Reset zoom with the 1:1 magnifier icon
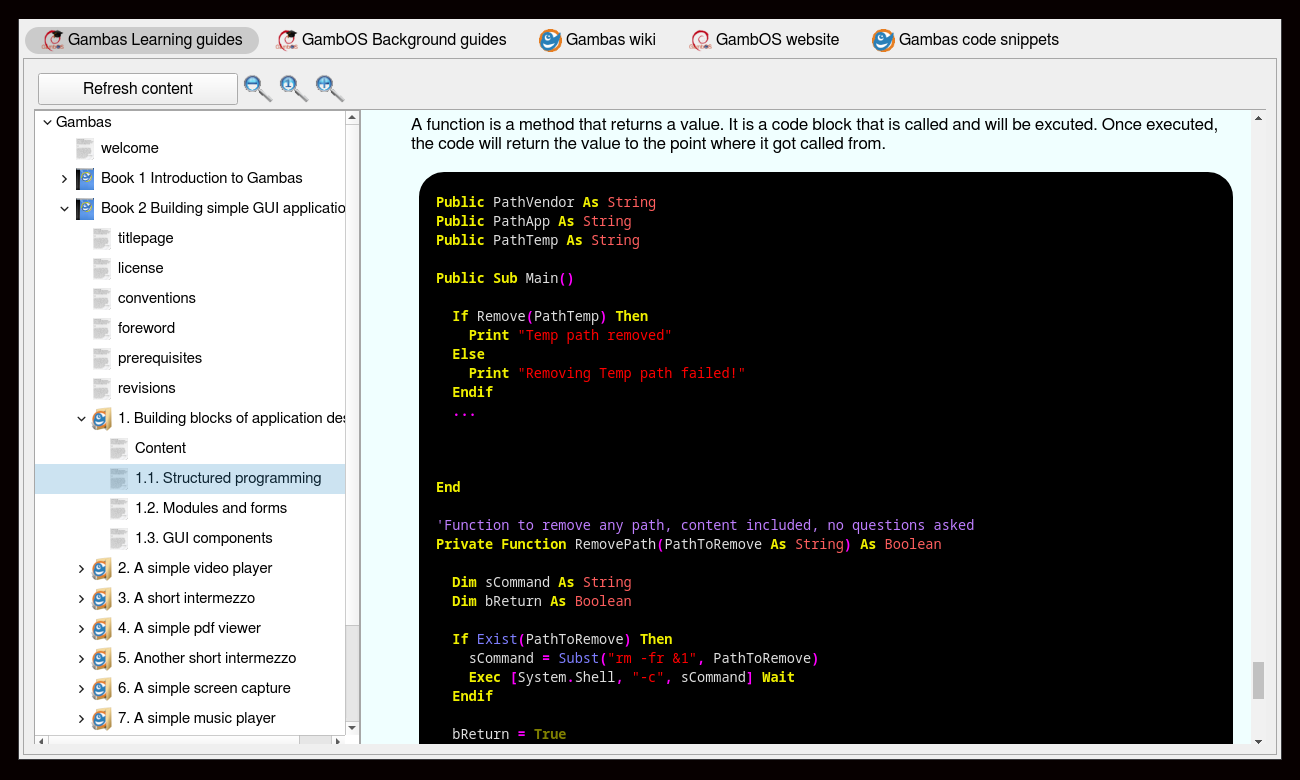The image size is (1300, 780). (x=292, y=87)
